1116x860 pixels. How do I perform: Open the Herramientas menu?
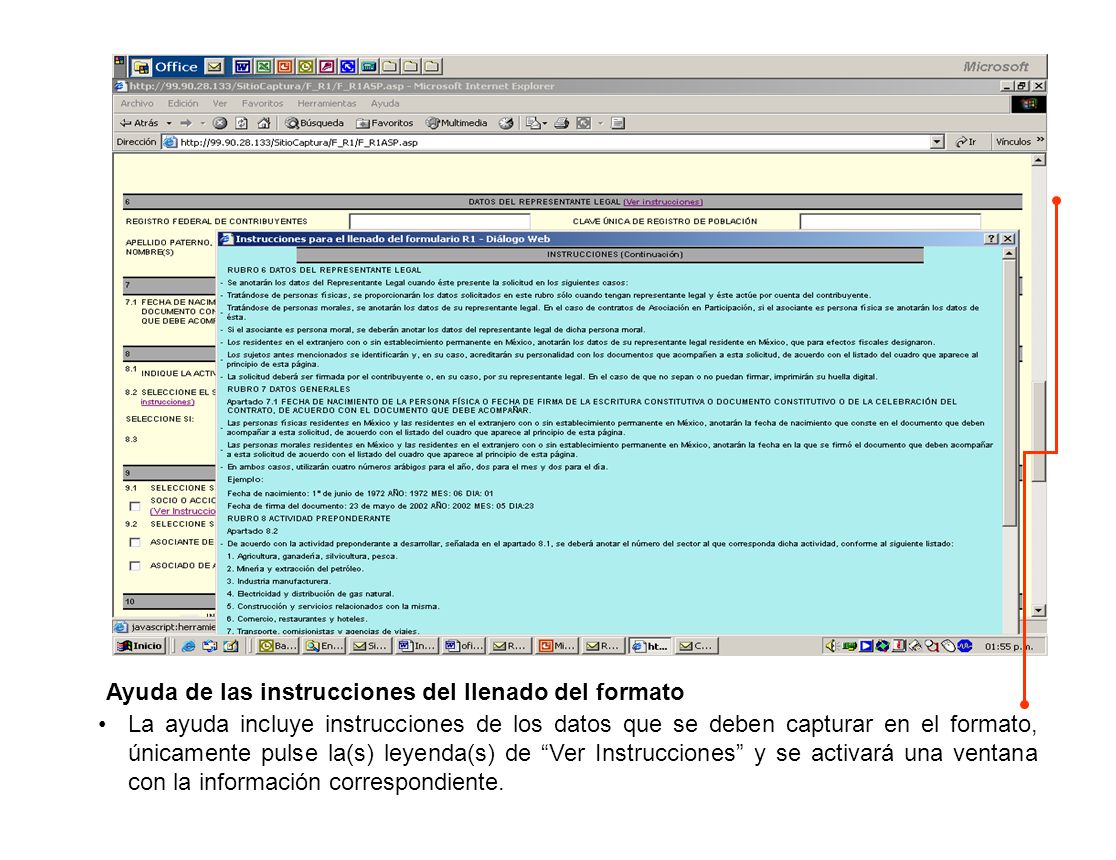pos(327,104)
